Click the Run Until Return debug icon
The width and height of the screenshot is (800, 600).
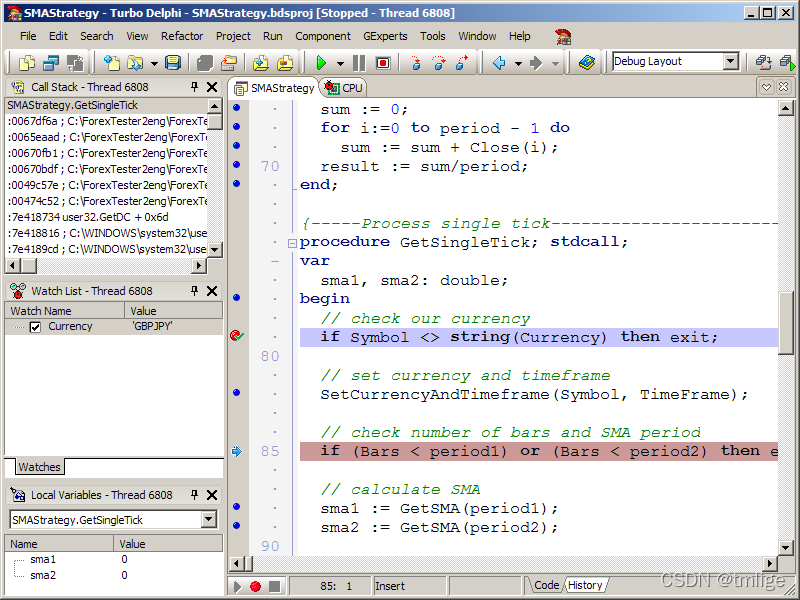(462, 63)
